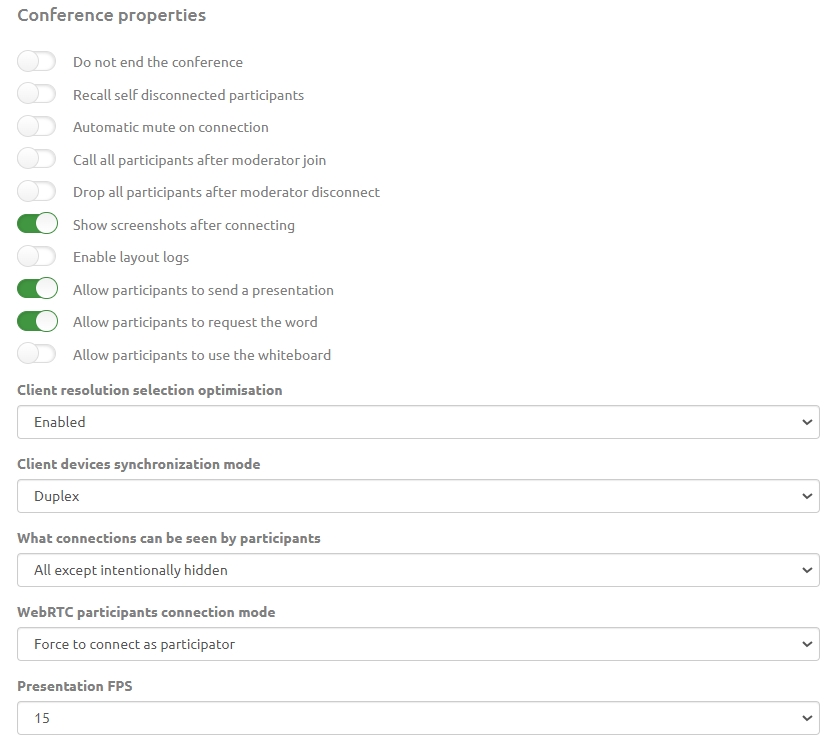Toggle Recall self disconnected participants switch

[36, 94]
